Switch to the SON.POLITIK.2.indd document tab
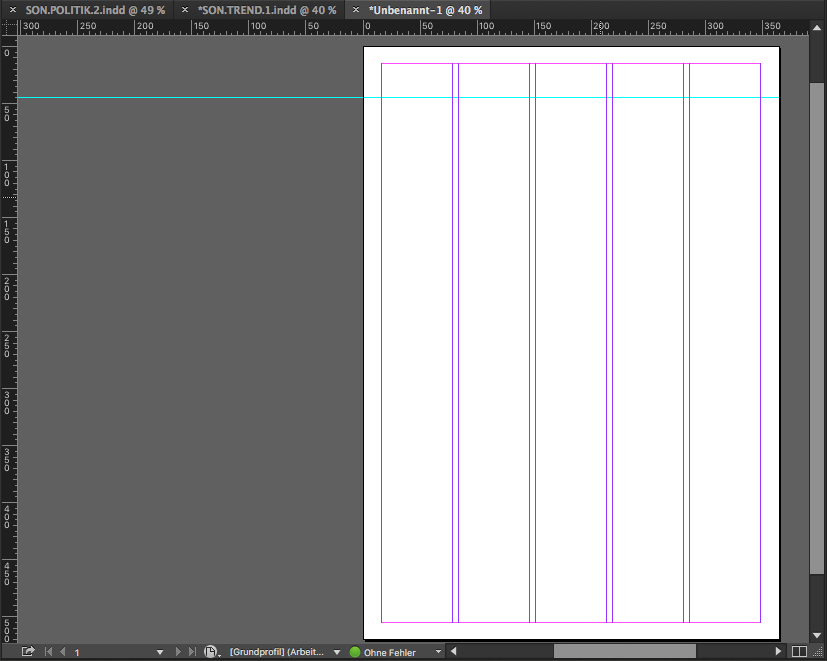The width and height of the screenshot is (827, 661). tap(95, 10)
